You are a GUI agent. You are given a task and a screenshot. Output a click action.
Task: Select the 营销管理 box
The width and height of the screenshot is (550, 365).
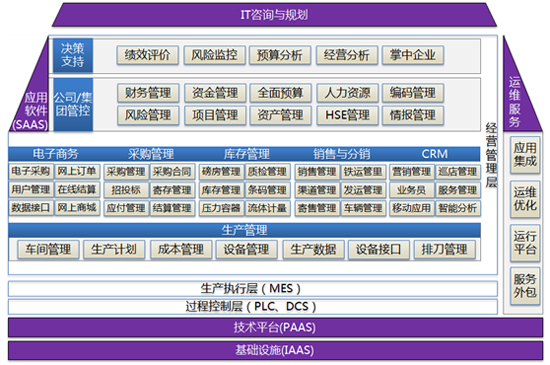[x=412, y=172]
